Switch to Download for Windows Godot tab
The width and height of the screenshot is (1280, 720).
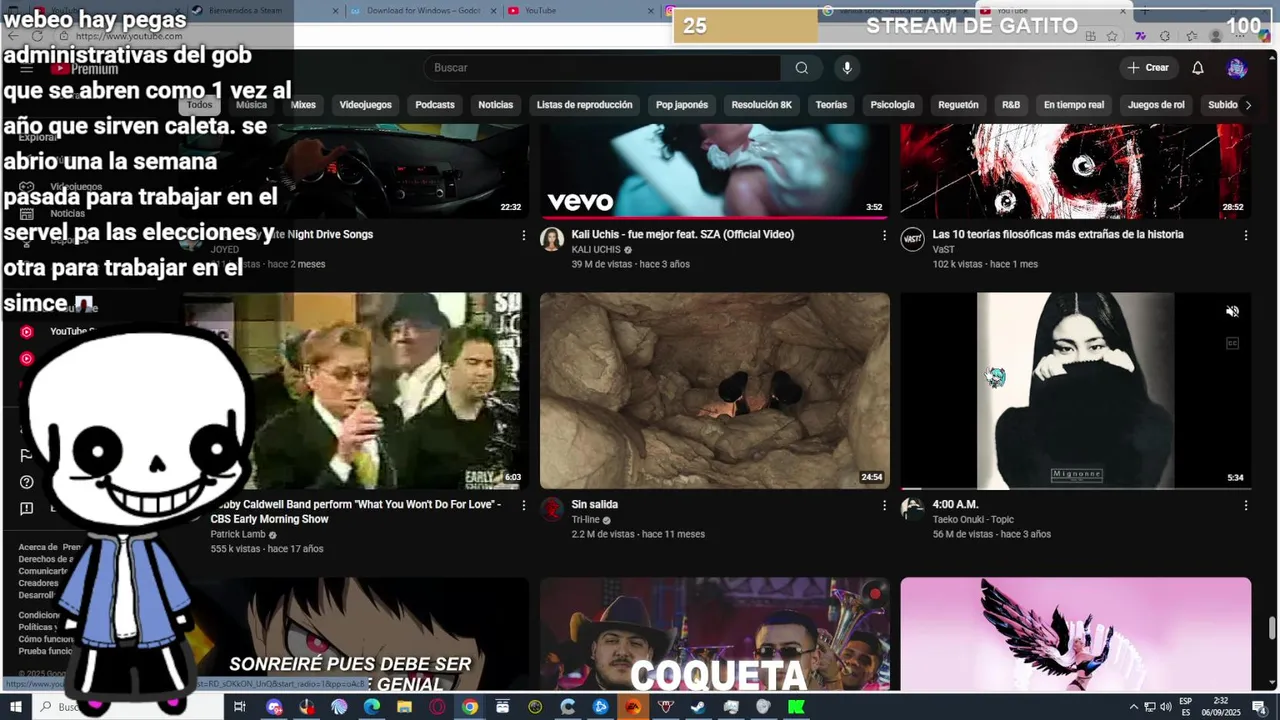423,10
